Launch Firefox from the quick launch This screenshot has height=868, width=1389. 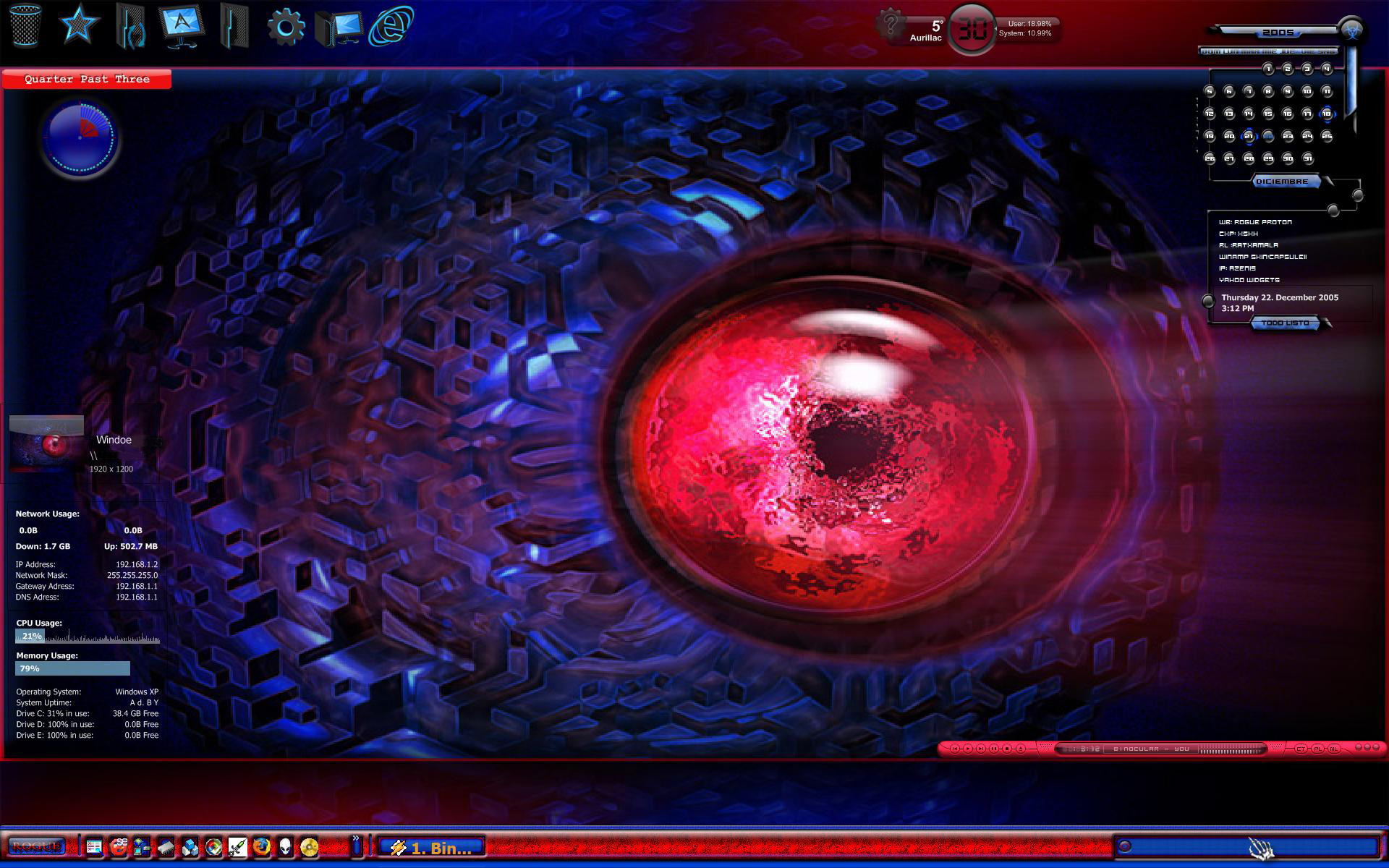click(x=261, y=846)
